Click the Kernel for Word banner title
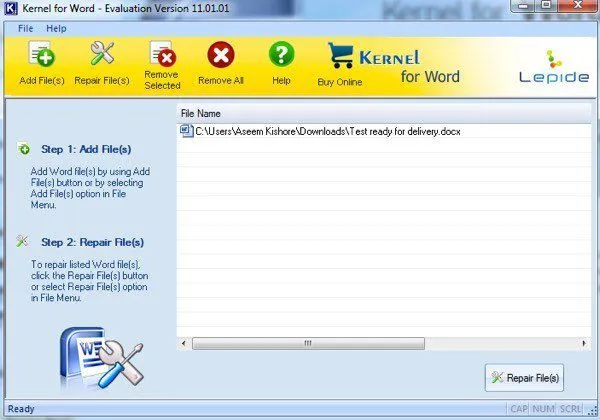Image resolution: width=600 pixels, height=420 pixels. point(409,67)
